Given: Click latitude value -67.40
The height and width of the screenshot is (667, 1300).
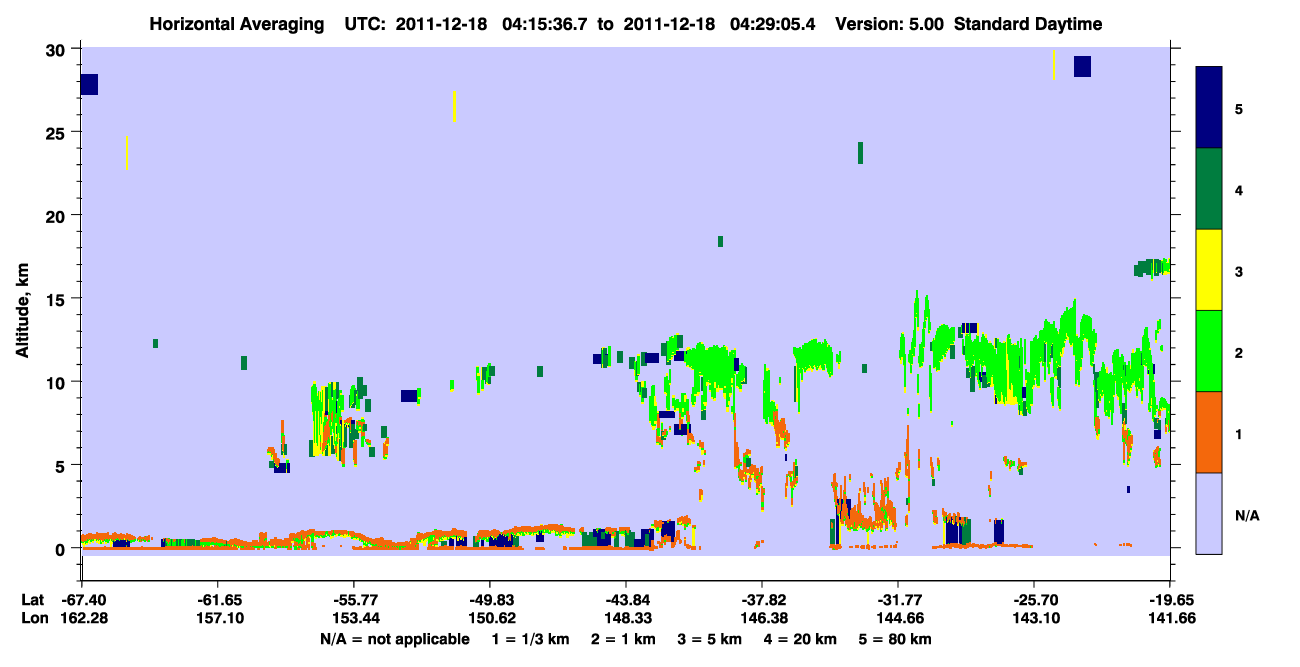Looking at the screenshot, I should [x=81, y=600].
